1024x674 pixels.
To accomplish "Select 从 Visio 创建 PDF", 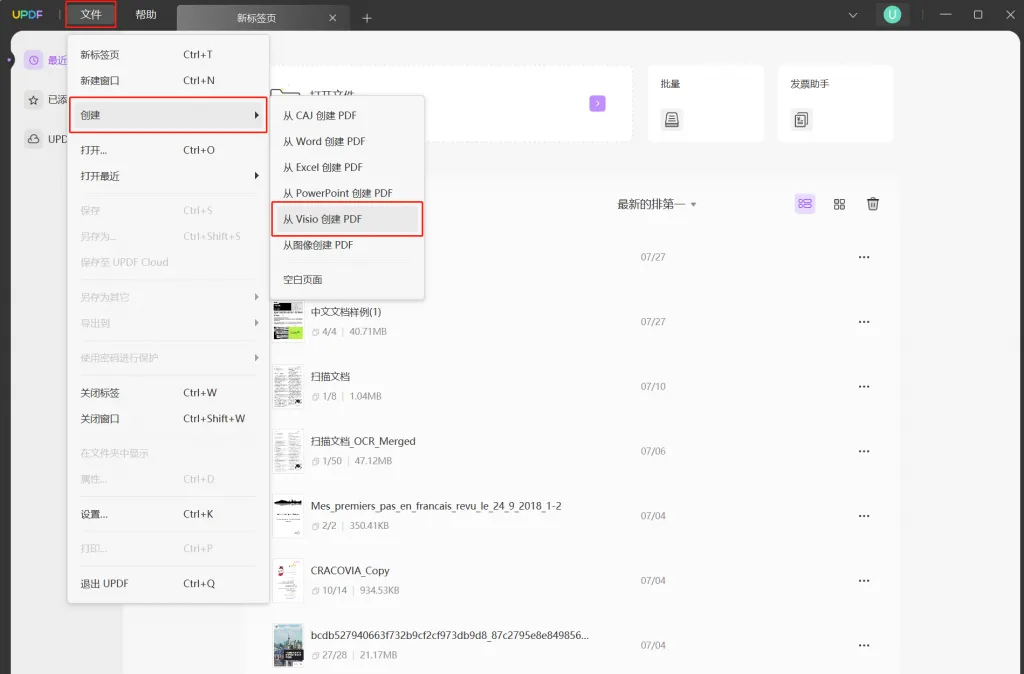I will tap(347, 219).
